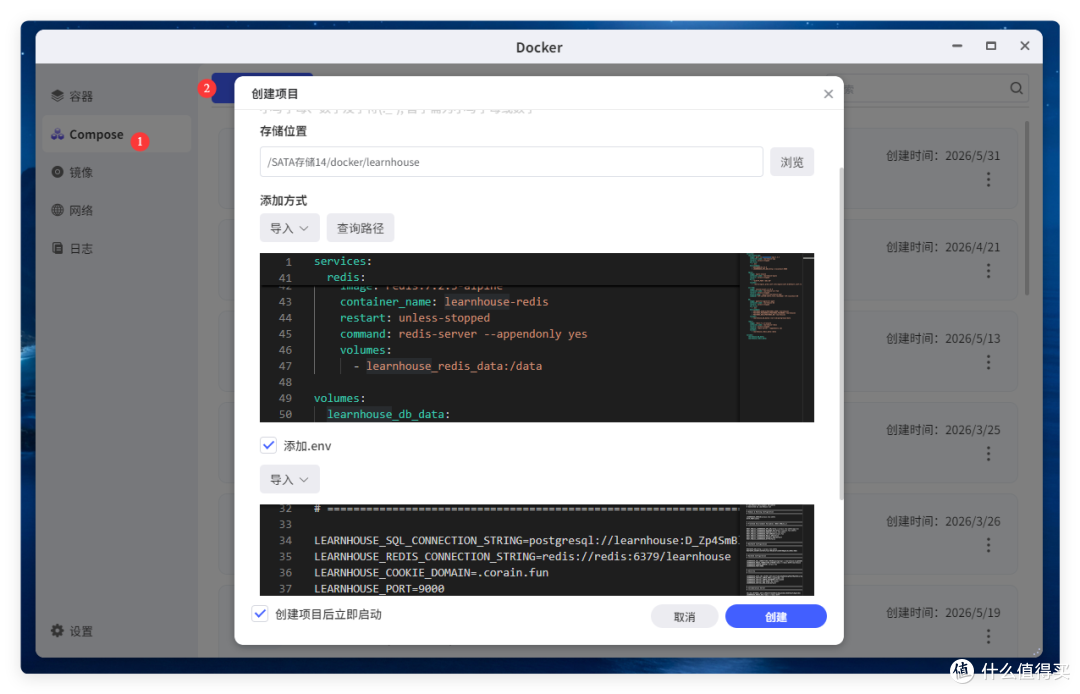Click the sticky redis: header line

(346, 277)
